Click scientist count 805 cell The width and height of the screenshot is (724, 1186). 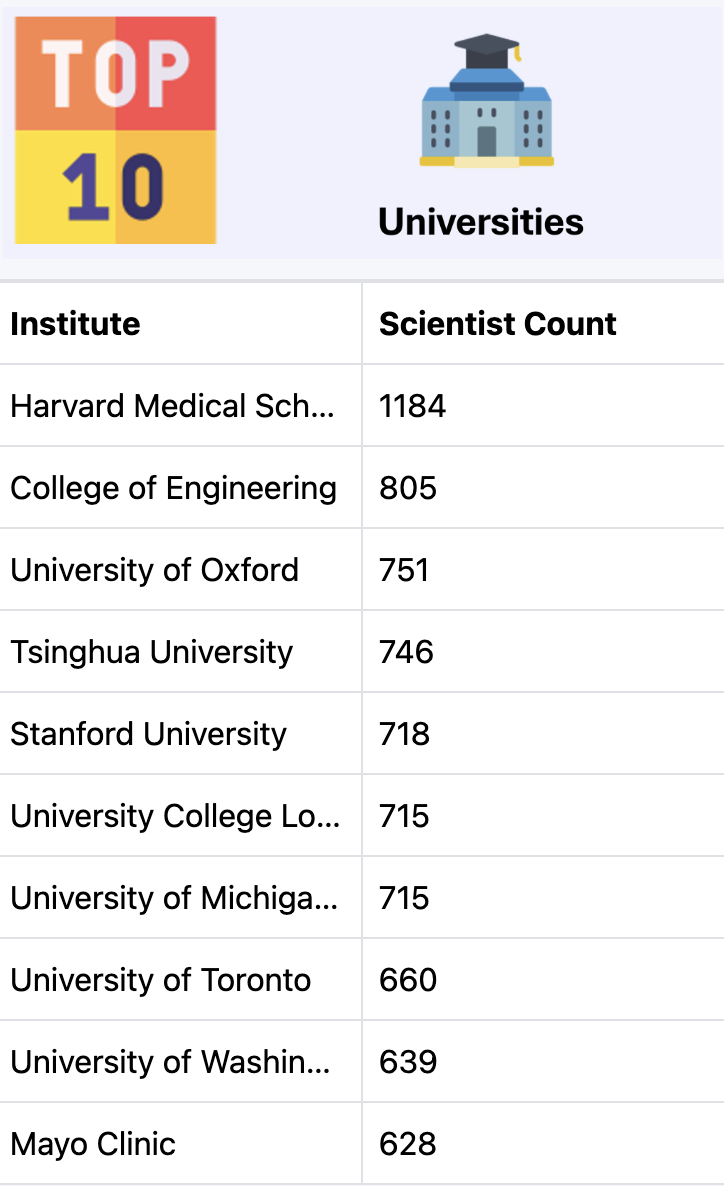408,488
